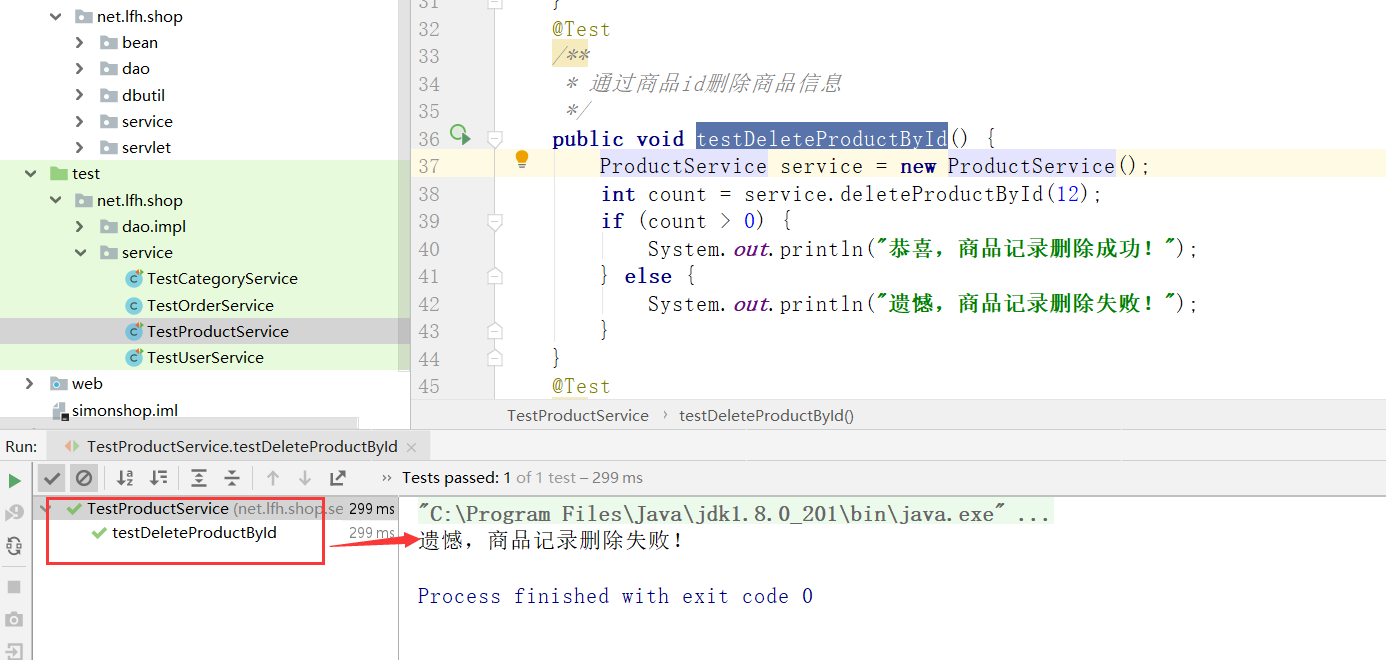Open TestProductService class in tree

[218, 331]
